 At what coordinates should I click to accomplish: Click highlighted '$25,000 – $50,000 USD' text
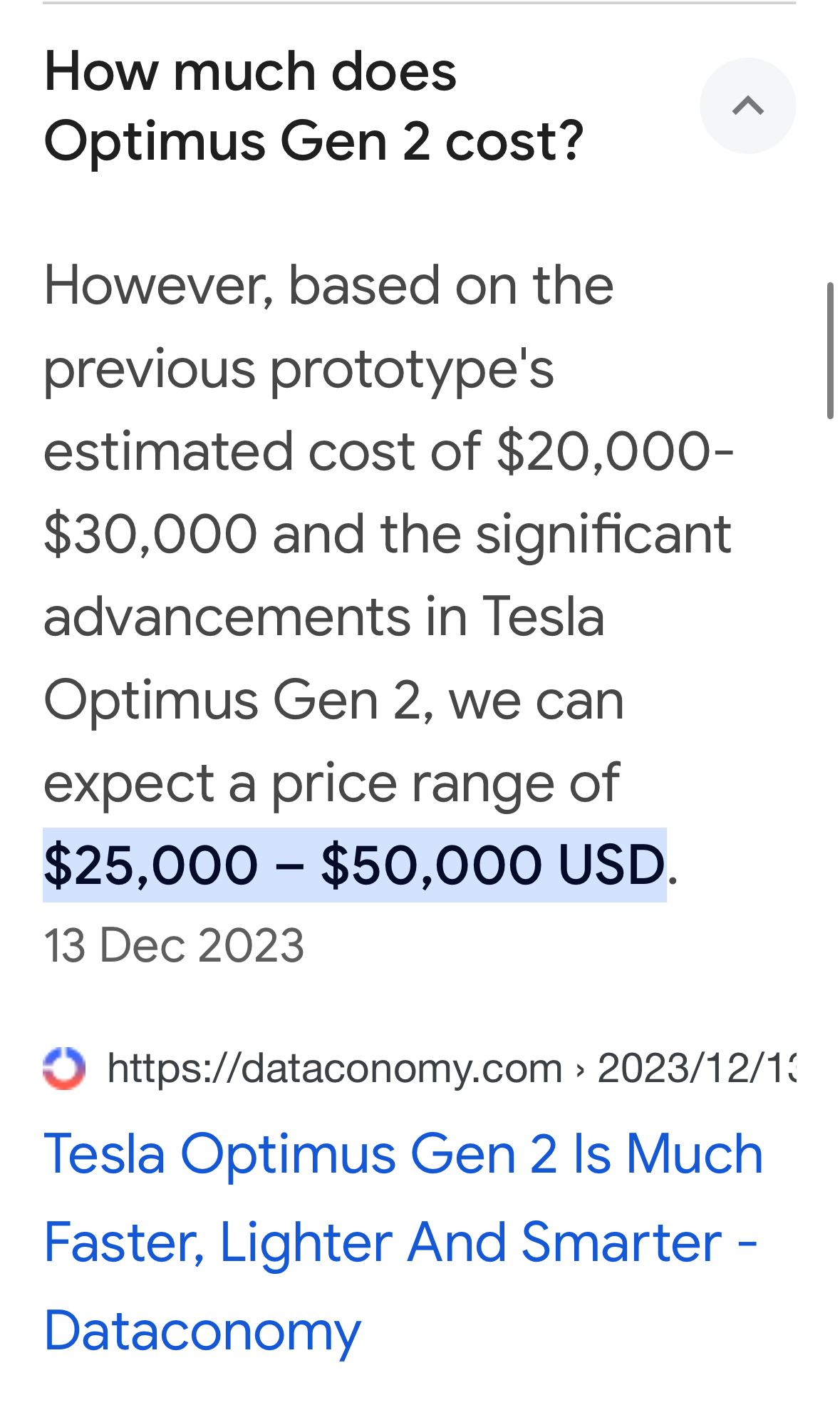click(355, 865)
